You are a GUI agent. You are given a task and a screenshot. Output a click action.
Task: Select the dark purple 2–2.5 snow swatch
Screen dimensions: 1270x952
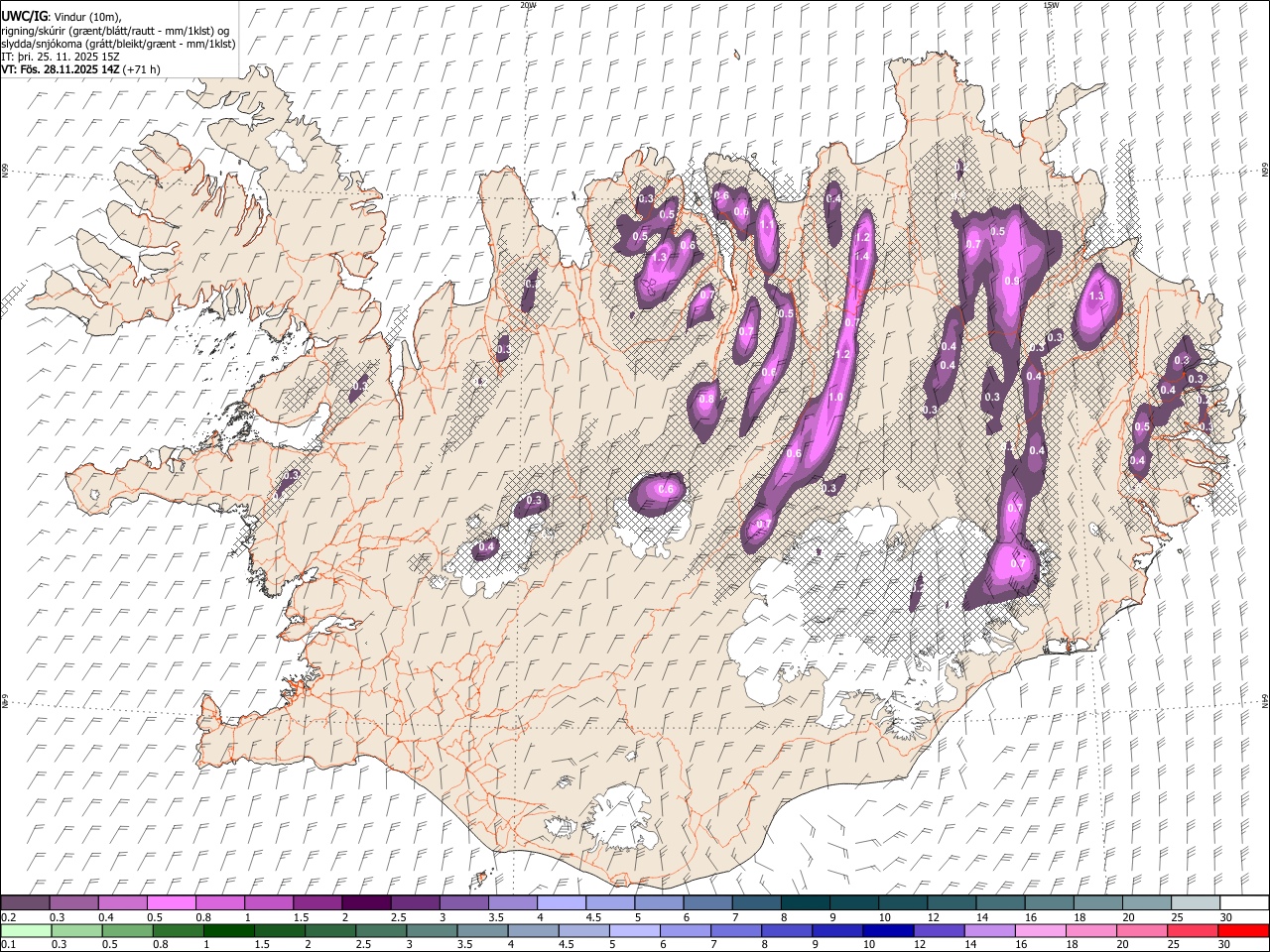(x=366, y=902)
